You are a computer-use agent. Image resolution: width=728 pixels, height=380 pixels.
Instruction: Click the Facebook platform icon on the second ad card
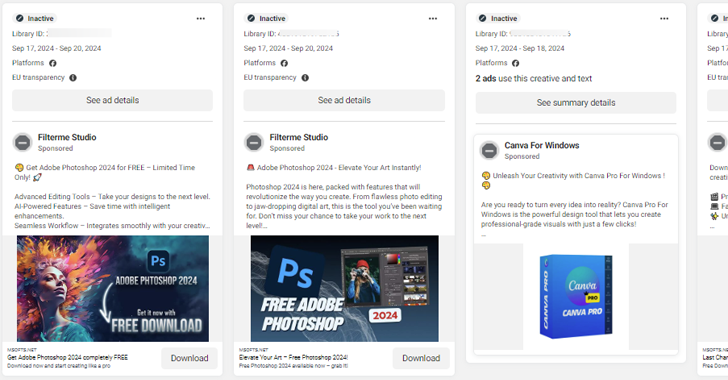click(284, 63)
